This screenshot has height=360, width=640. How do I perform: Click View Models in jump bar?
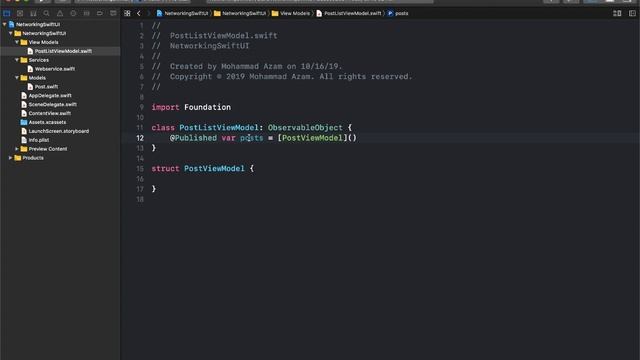click(295, 13)
